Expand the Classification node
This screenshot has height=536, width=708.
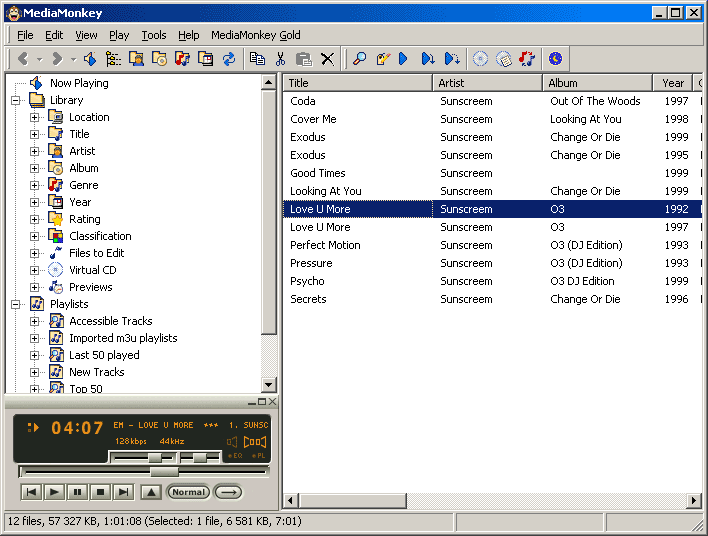pyautogui.click(x=34, y=236)
